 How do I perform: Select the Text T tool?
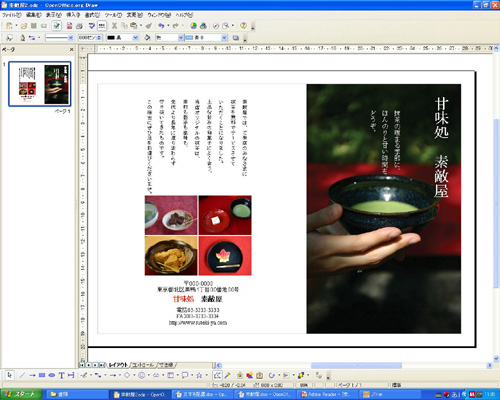point(61,375)
